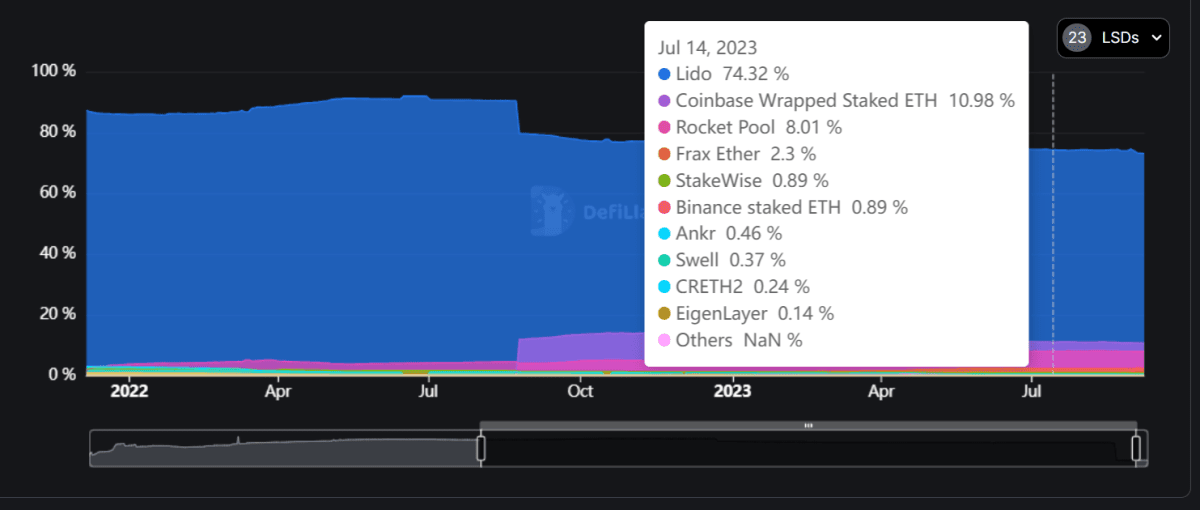Click the StakeWise green legend dot
1200x510 pixels.
pyautogui.click(x=664, y=181)
